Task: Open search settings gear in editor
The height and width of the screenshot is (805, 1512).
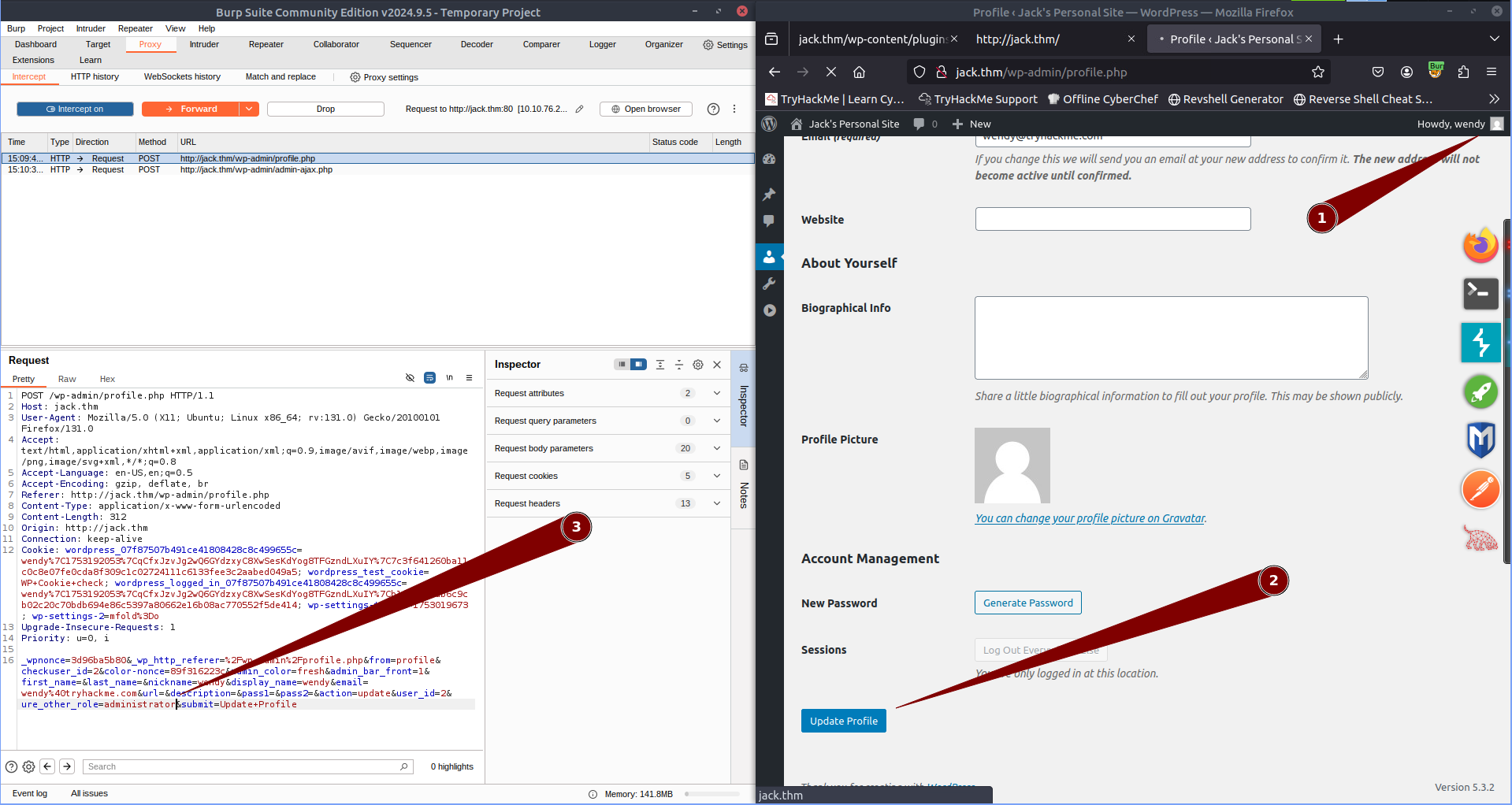Action: click(x=28, y=766)
